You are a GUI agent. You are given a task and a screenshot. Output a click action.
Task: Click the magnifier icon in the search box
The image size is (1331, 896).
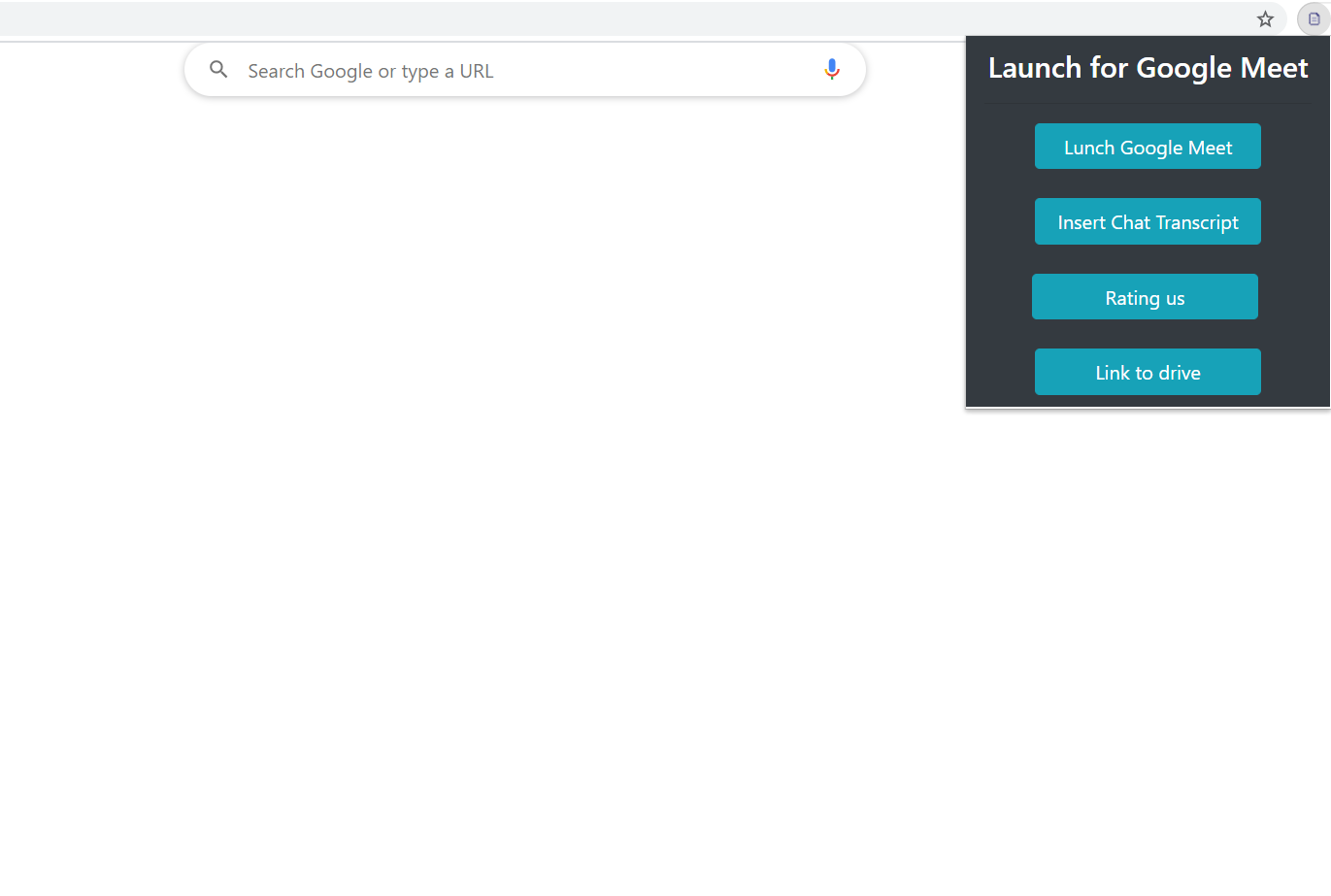coord(219,70)
